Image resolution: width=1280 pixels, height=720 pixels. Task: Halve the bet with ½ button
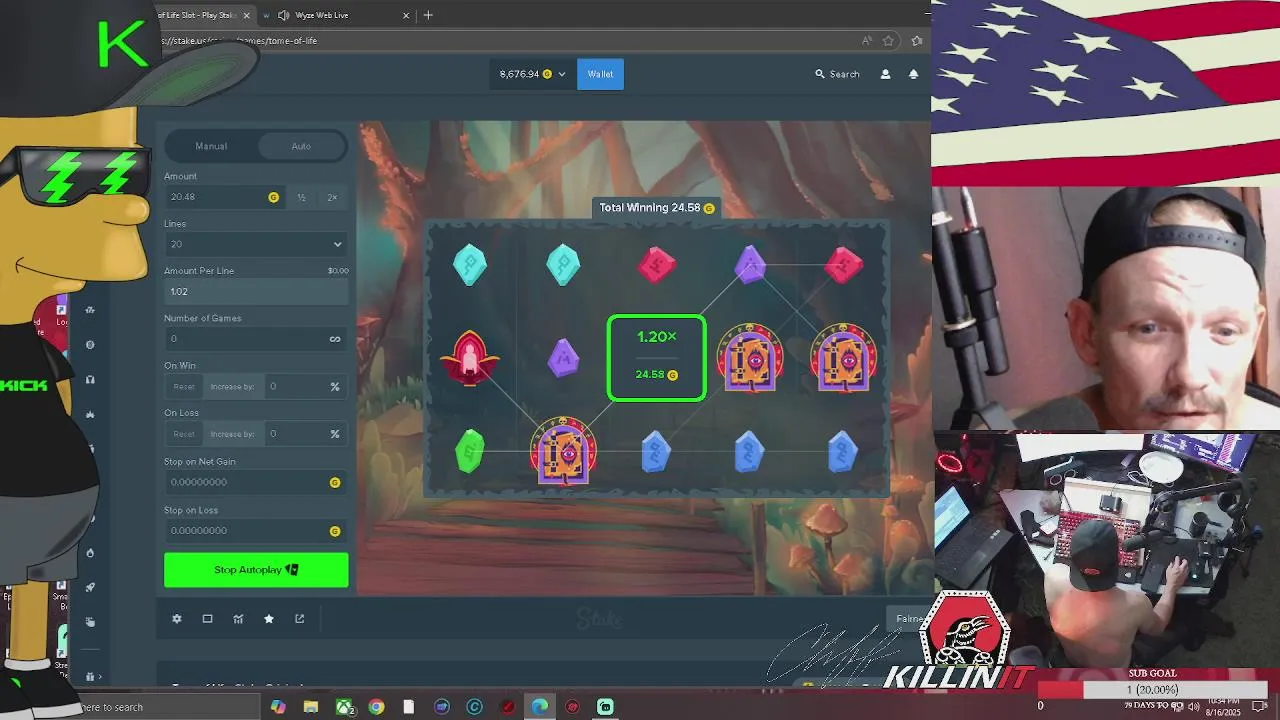301,198
